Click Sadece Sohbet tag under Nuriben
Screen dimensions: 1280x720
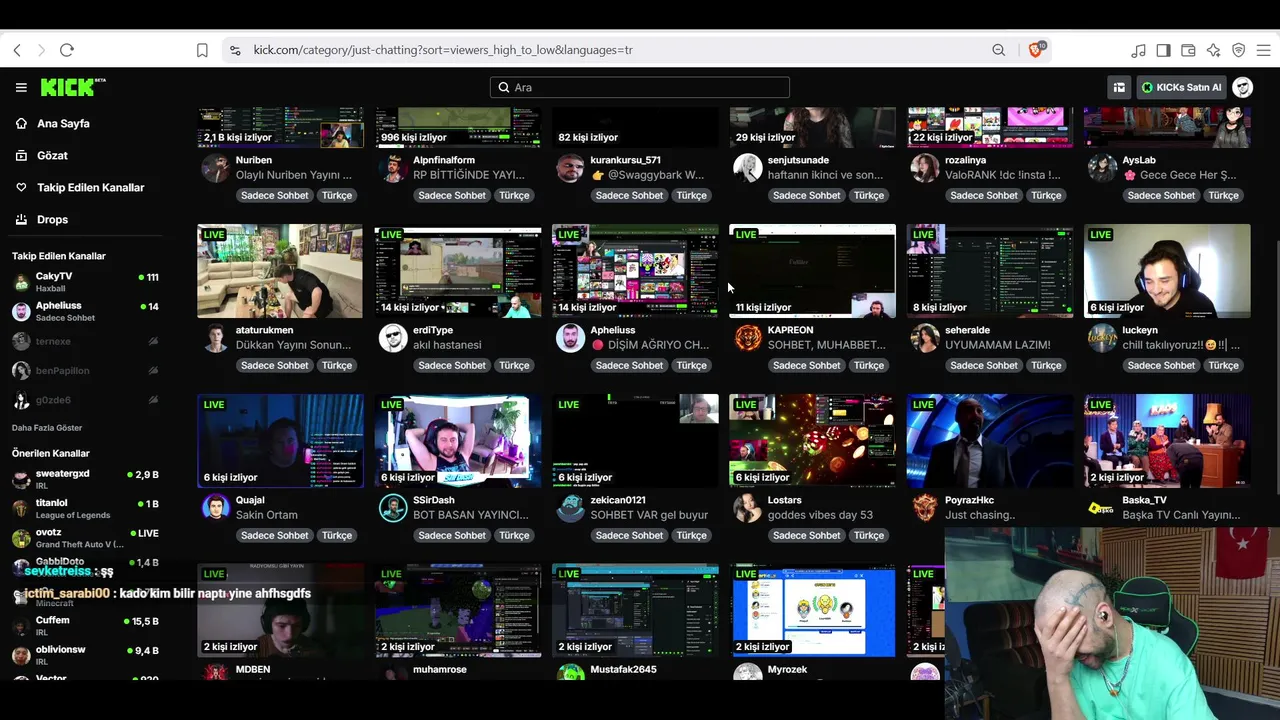[x=275, y=195]
